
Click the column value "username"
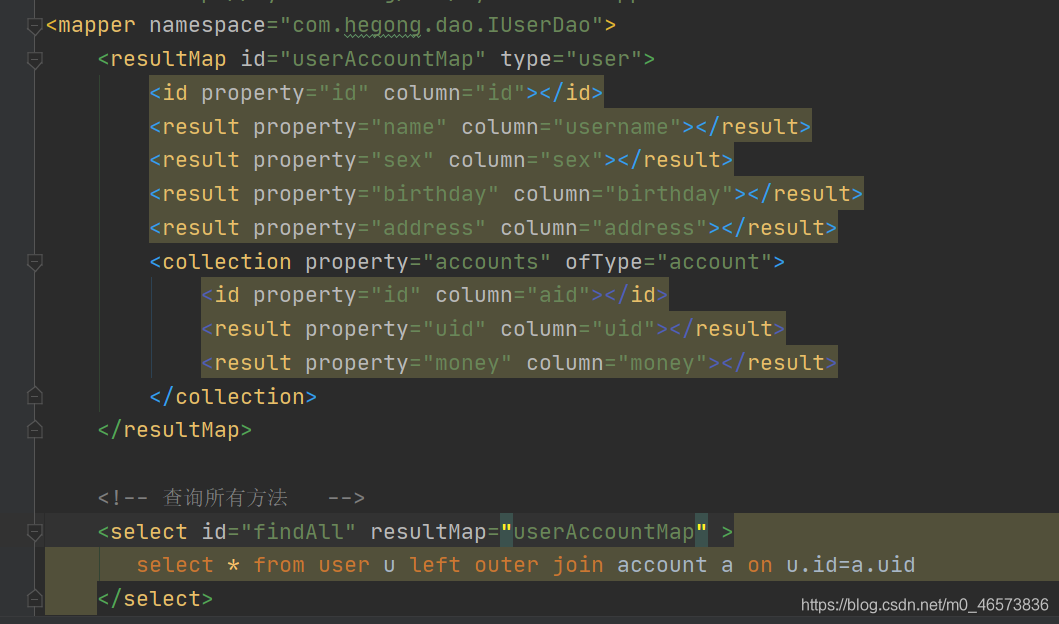pyautogui.click(x=617, y=127)
